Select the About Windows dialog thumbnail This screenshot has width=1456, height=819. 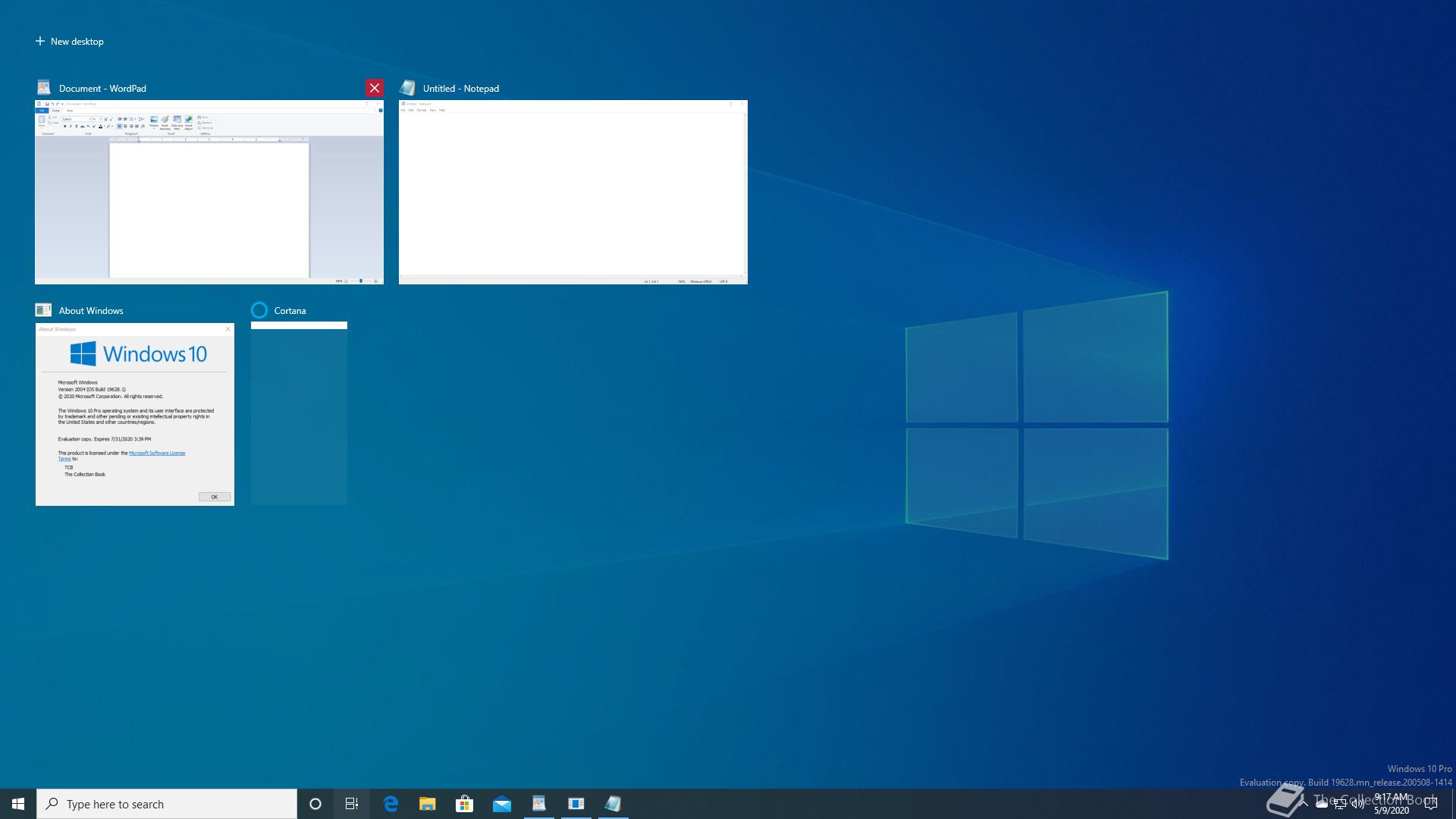135,414
